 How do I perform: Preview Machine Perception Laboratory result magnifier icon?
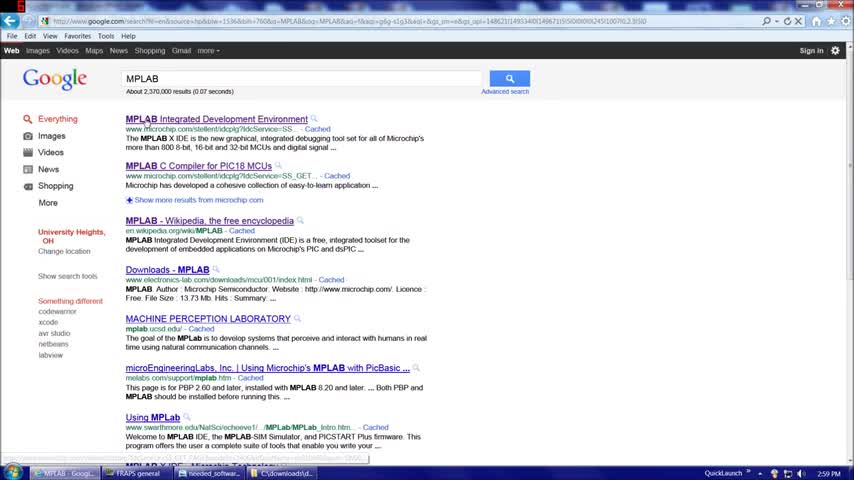[297, 318]
